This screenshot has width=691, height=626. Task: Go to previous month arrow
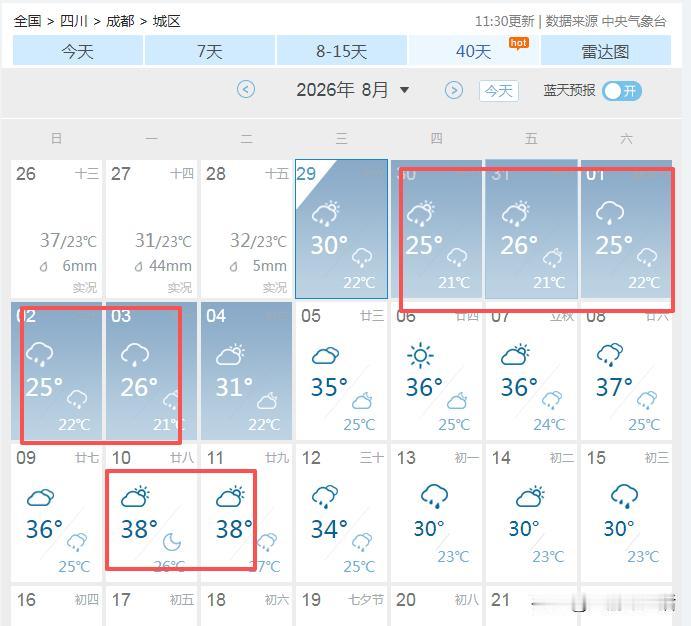246,89
